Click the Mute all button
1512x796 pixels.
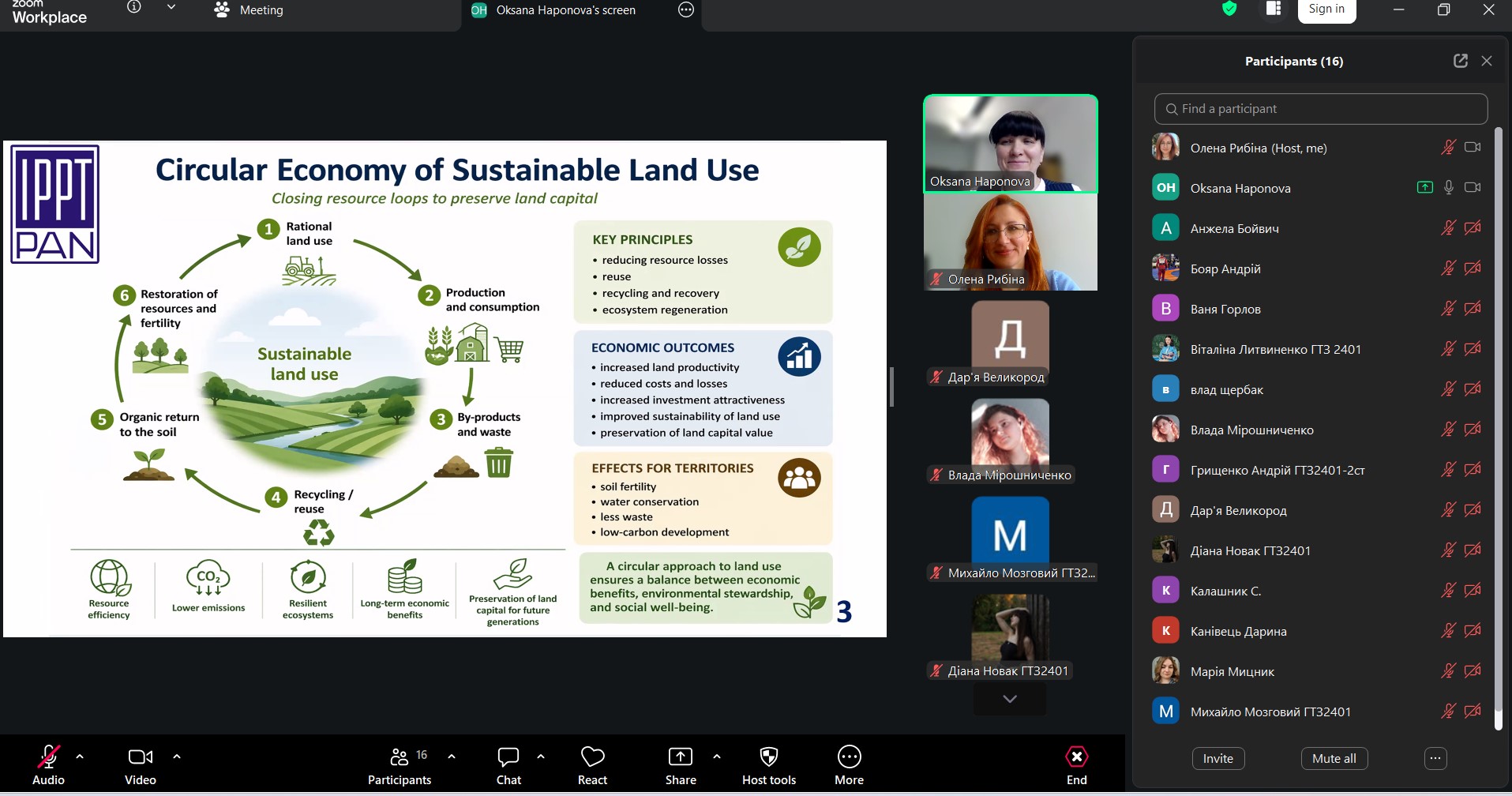1334,758
